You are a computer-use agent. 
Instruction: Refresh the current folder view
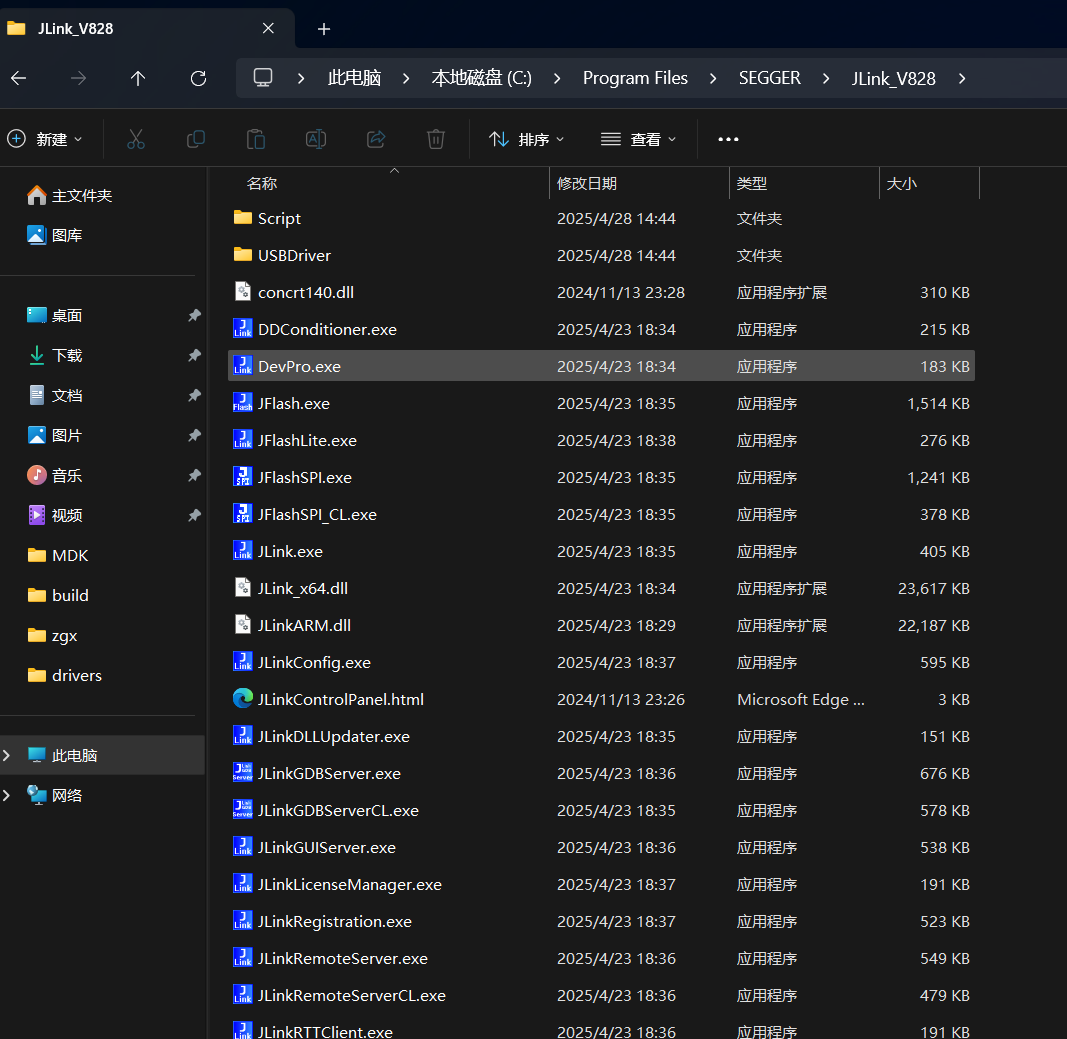coord(198,78)
